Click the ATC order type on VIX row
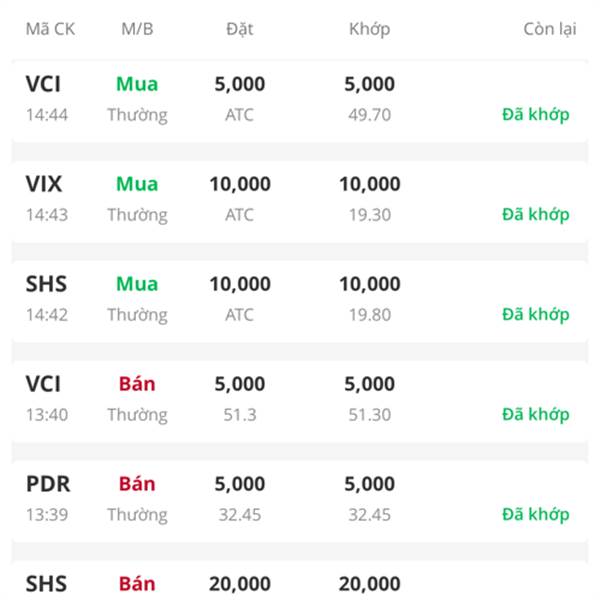The height and width of the screenshot is (600, 600). pos(240,215)
